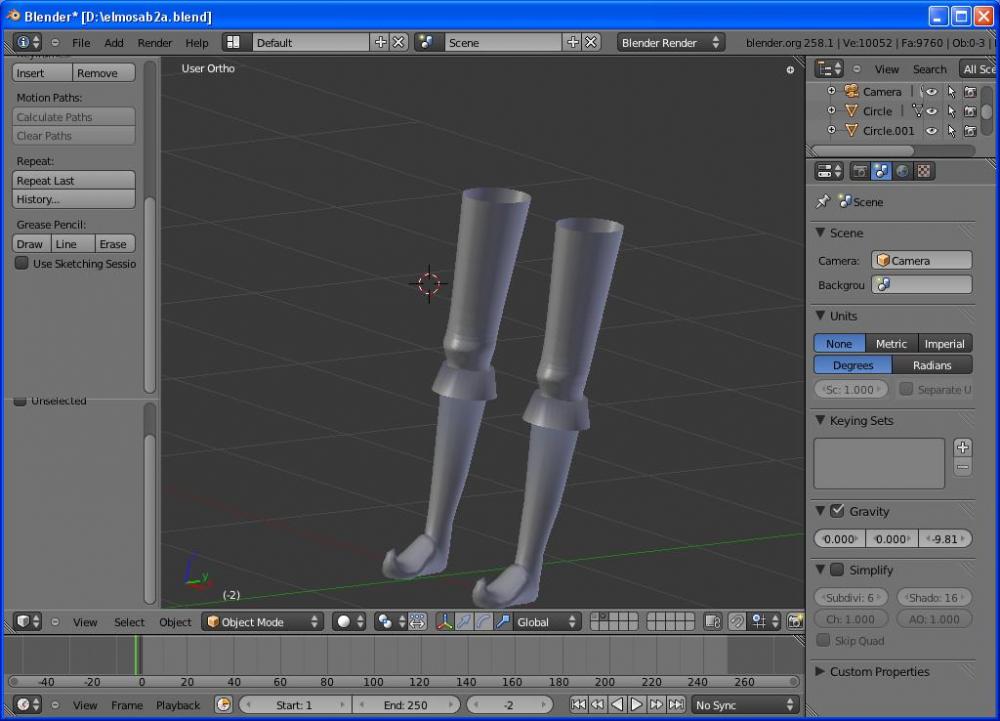Enable Use Sketching Sessions checkbox
1000x721 pixels.
coord(22,264)
